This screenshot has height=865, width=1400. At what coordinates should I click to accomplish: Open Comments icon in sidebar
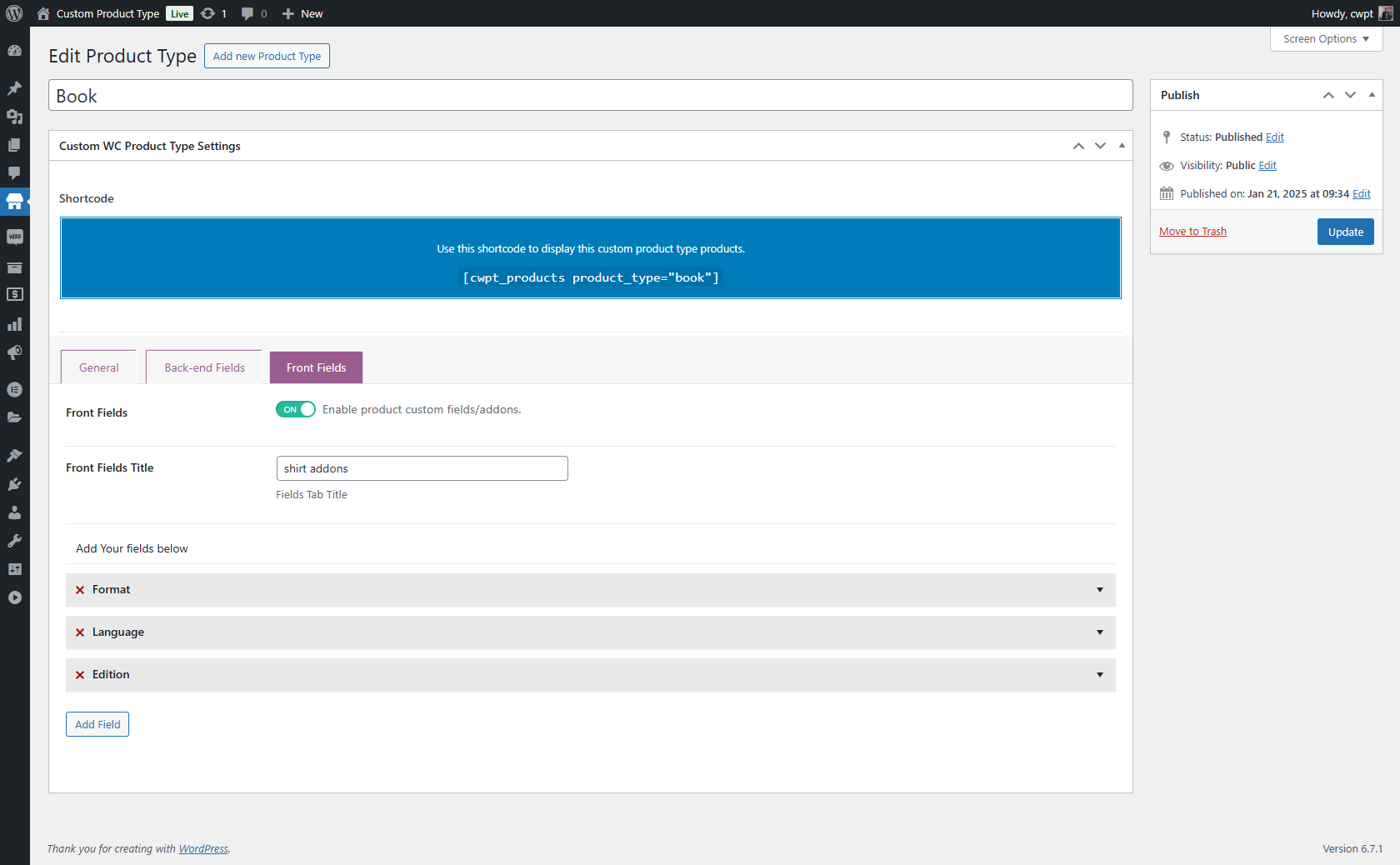click(15, 173)
